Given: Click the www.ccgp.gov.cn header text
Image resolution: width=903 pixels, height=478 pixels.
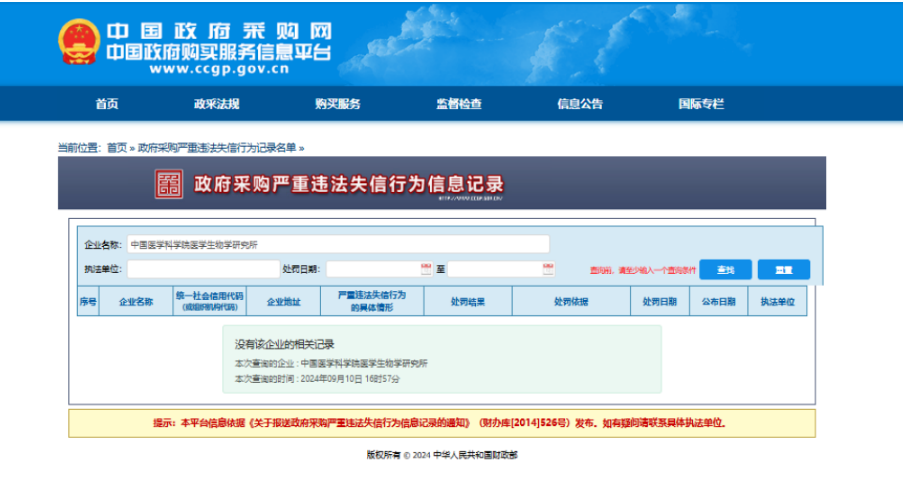Looking at the screenshot, I should [x=219, y=69].
